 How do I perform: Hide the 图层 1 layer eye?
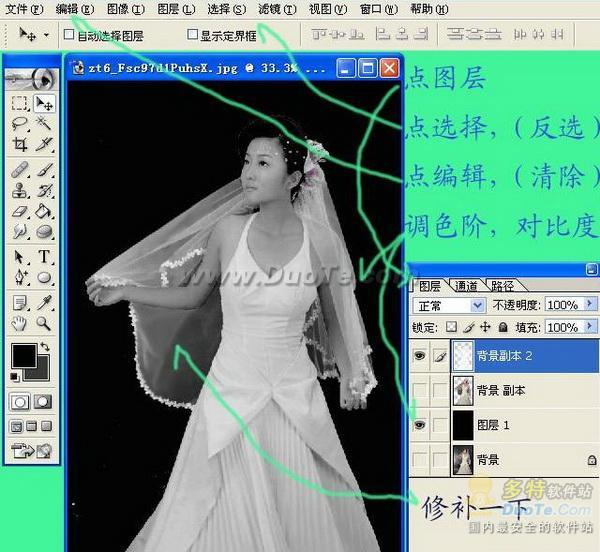pyautogui.click(x=420, y=425)
